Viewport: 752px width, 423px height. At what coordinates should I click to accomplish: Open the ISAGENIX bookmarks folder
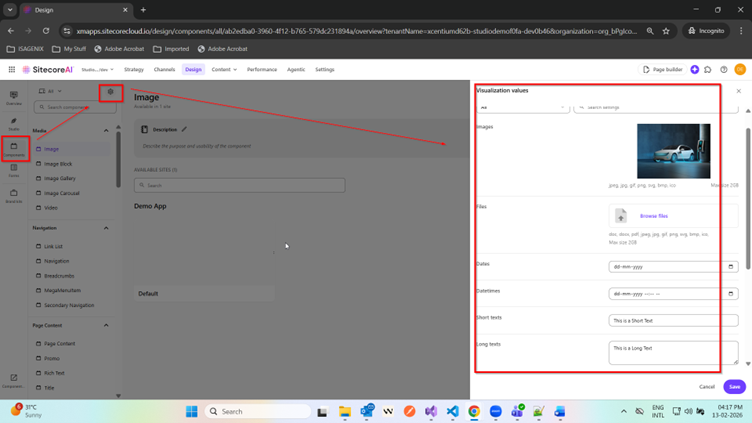point(25,49)
